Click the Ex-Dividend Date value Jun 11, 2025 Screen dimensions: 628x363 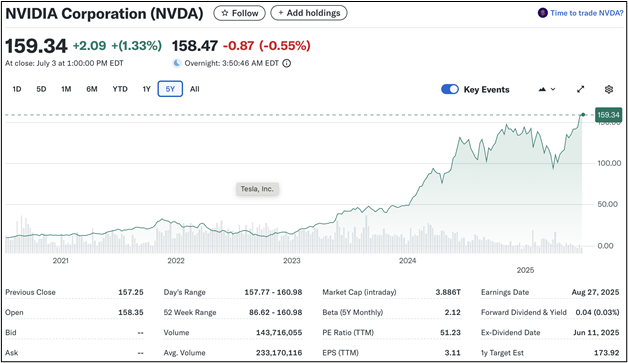tap(596, 333)
